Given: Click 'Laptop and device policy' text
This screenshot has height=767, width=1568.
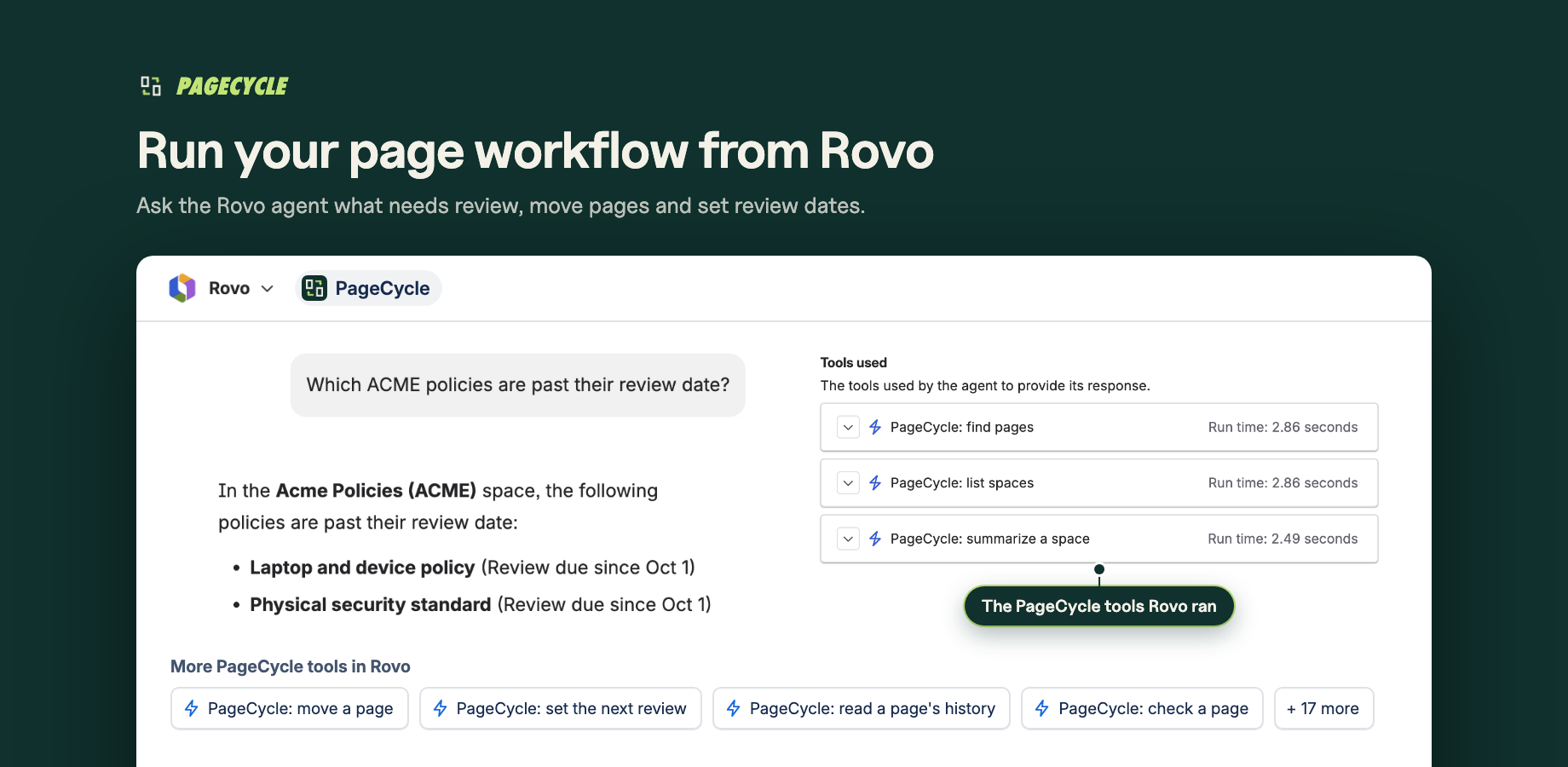Looking at the screenshot, I should pos(362,568).
